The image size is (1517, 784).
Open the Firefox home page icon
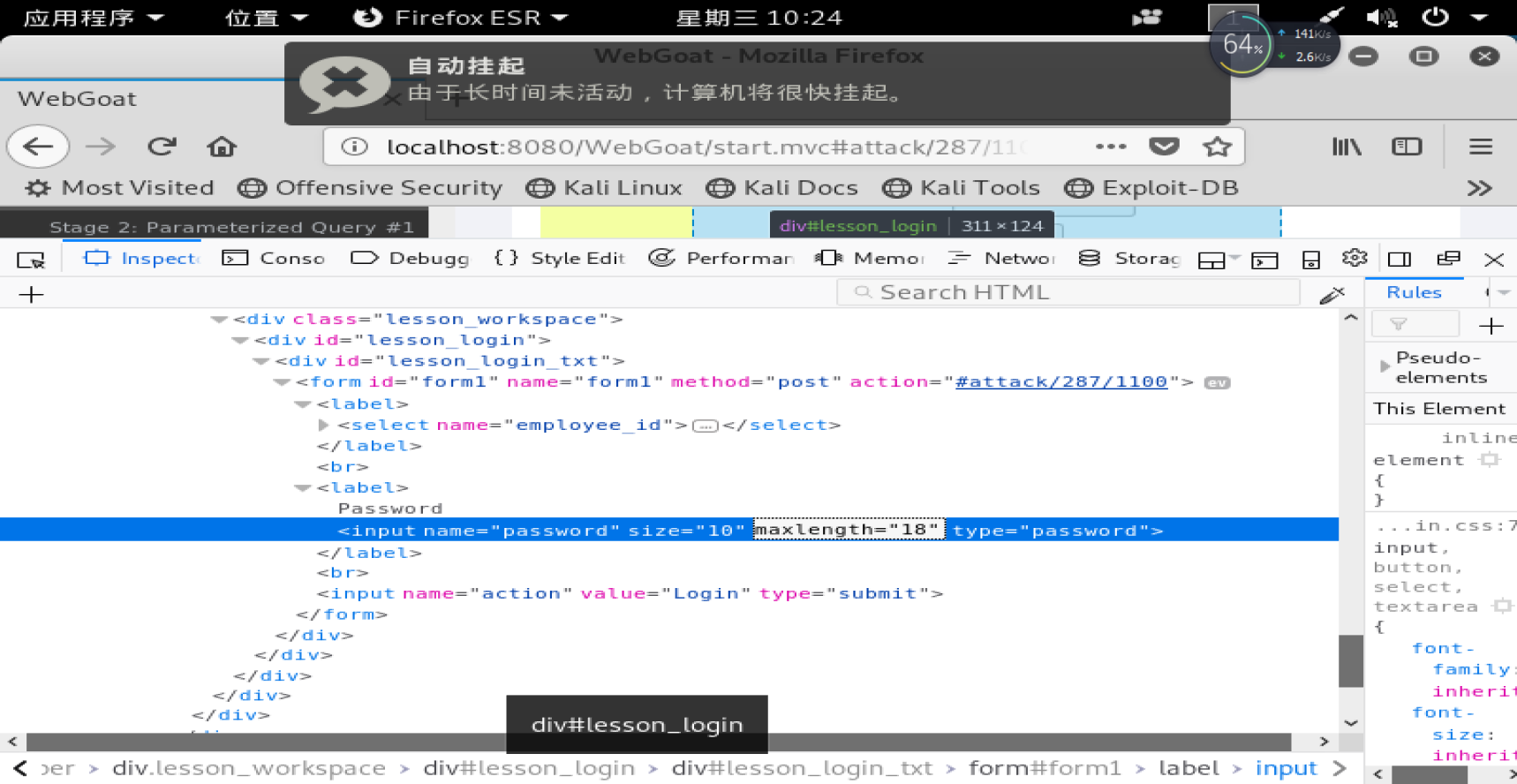(222, 146)
